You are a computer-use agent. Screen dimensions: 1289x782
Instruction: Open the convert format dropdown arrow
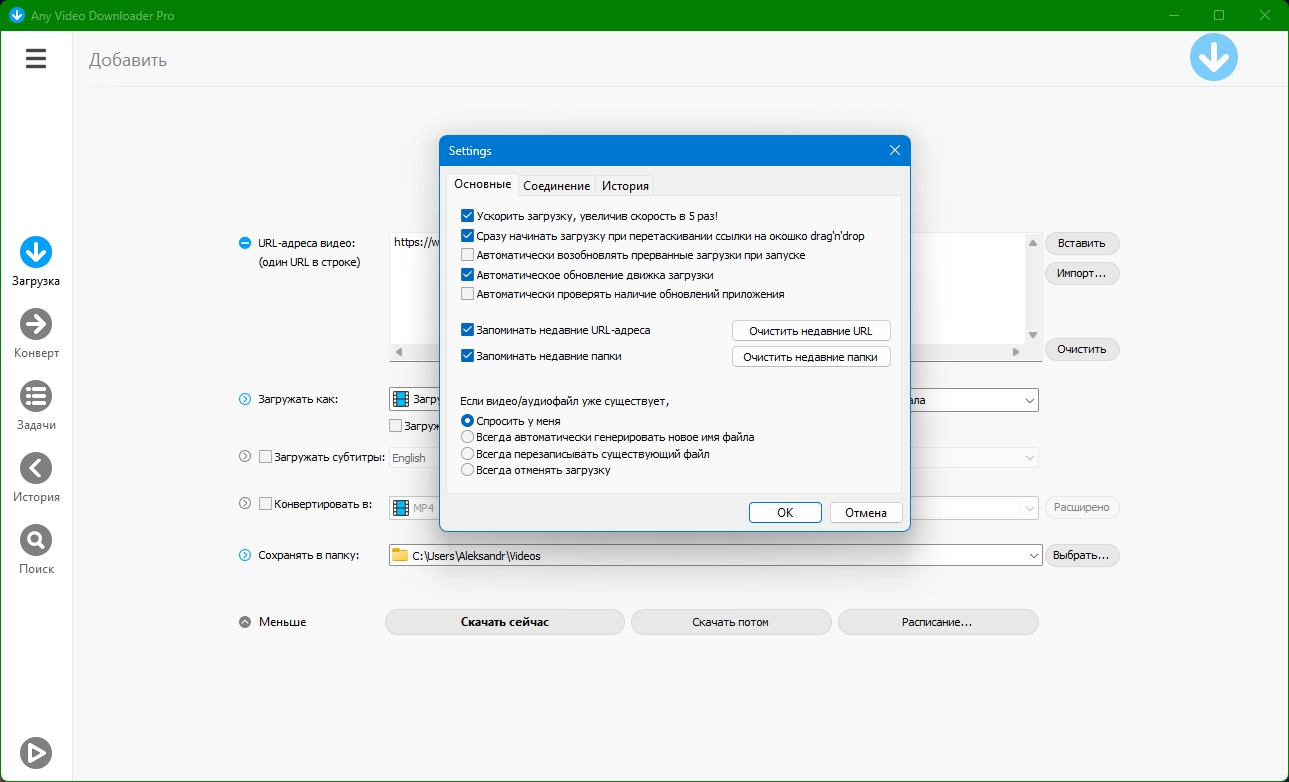(1030, 508)
